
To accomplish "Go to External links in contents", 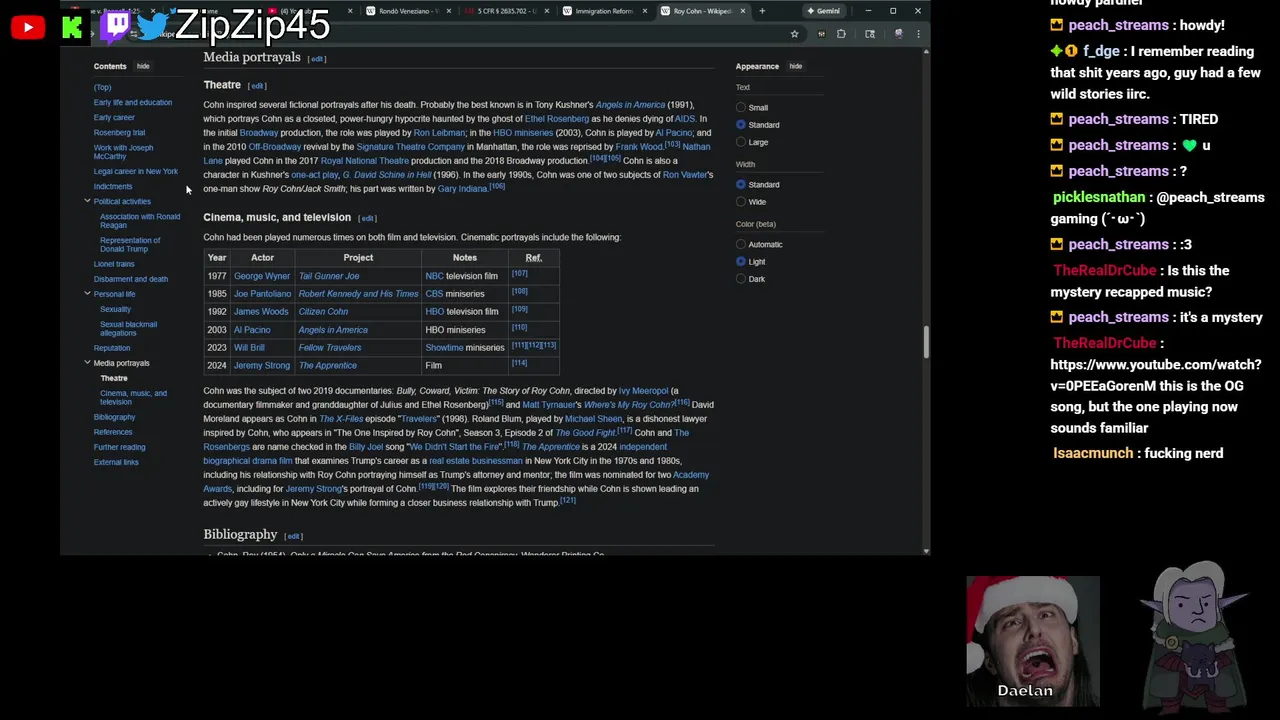I will [x=116, y=462].
